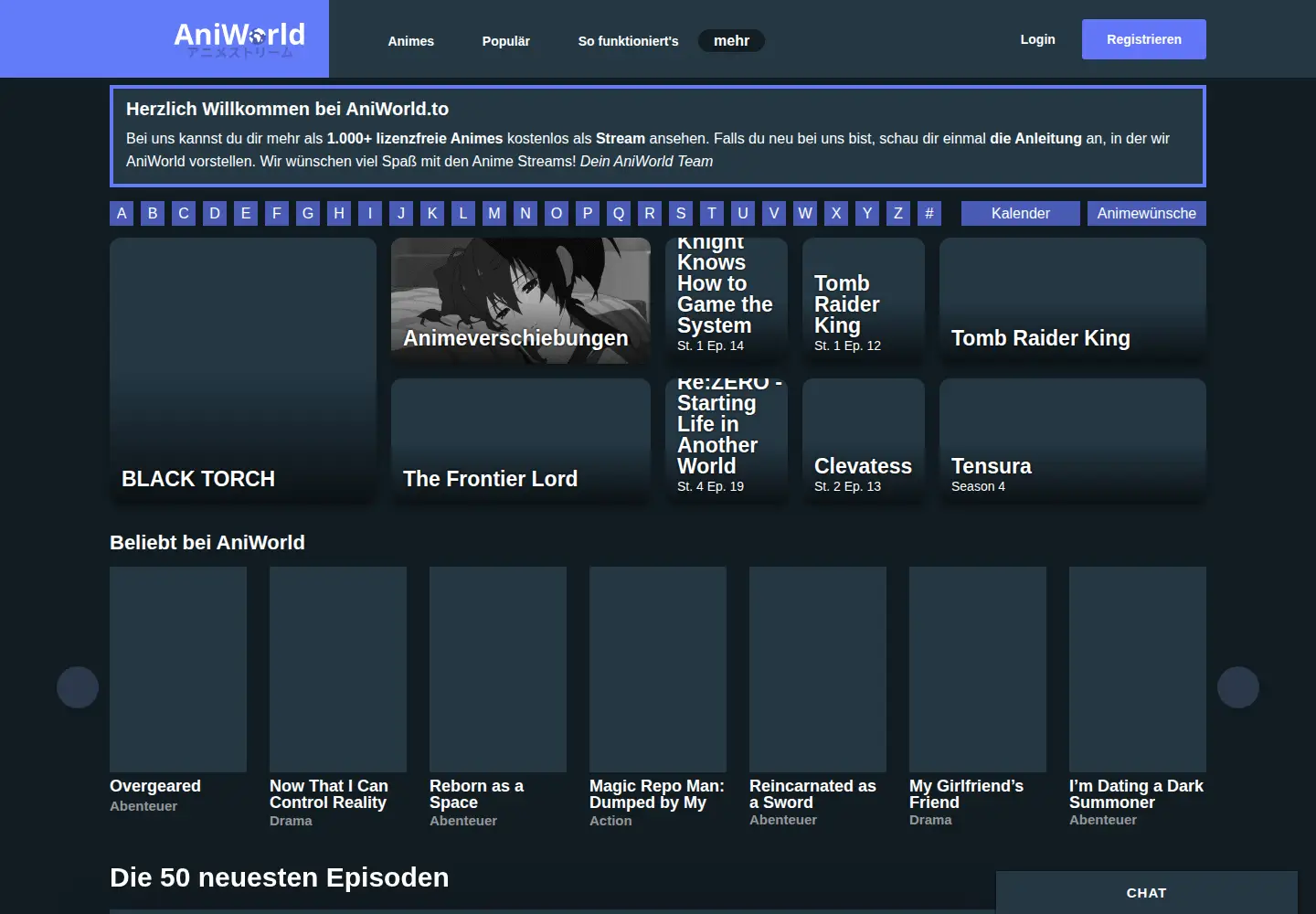1316x914 pixels.
Task: Open the Animewünsche page
Action: (1147, 213)
